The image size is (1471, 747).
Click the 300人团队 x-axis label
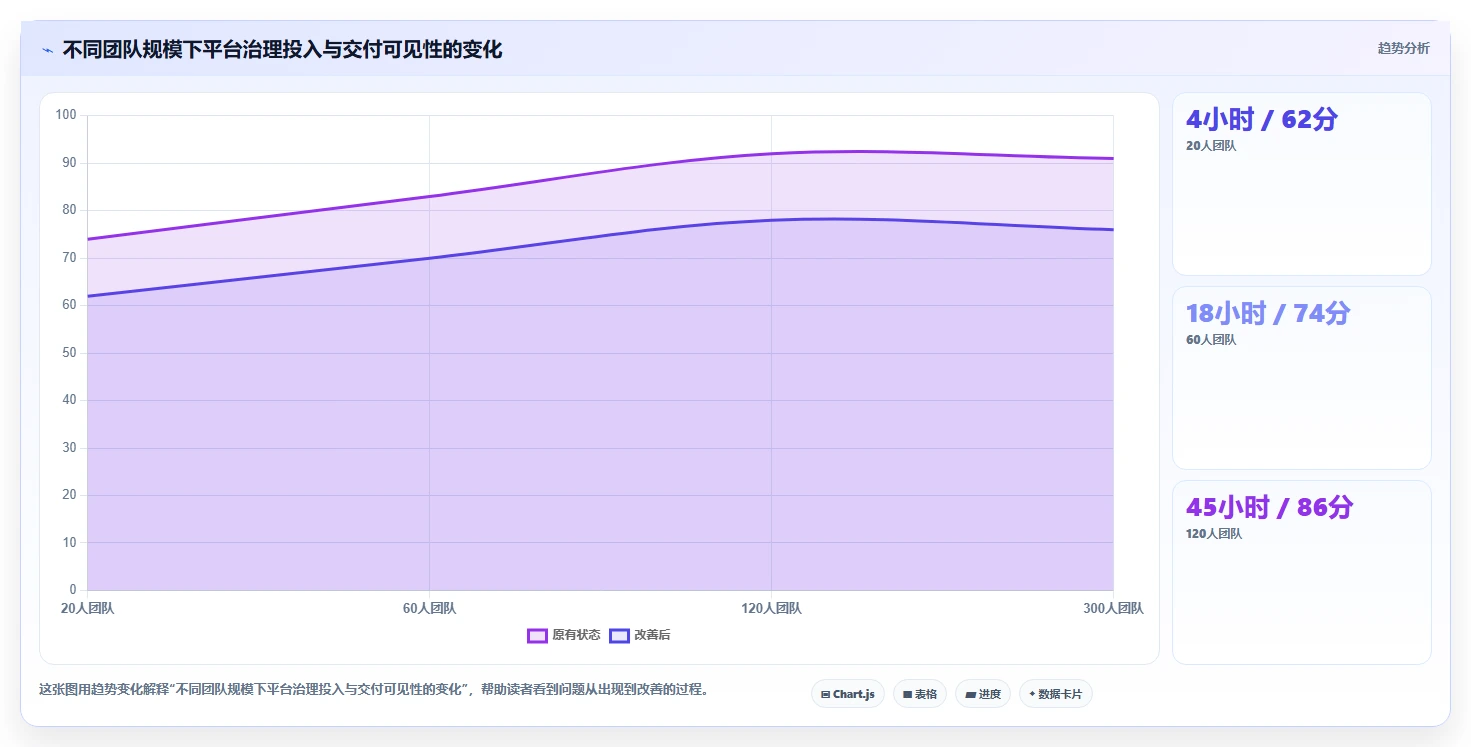[1113, 608]
